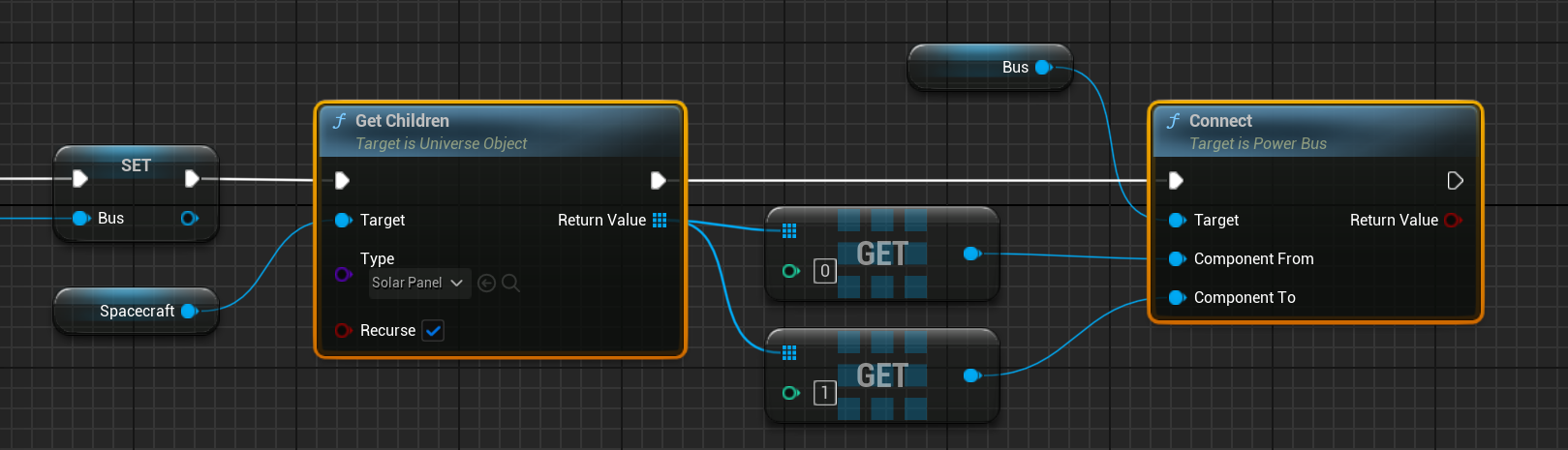Click the use-selected arrow icon beside Type
Screen dimensions: 1568x450
486,284
